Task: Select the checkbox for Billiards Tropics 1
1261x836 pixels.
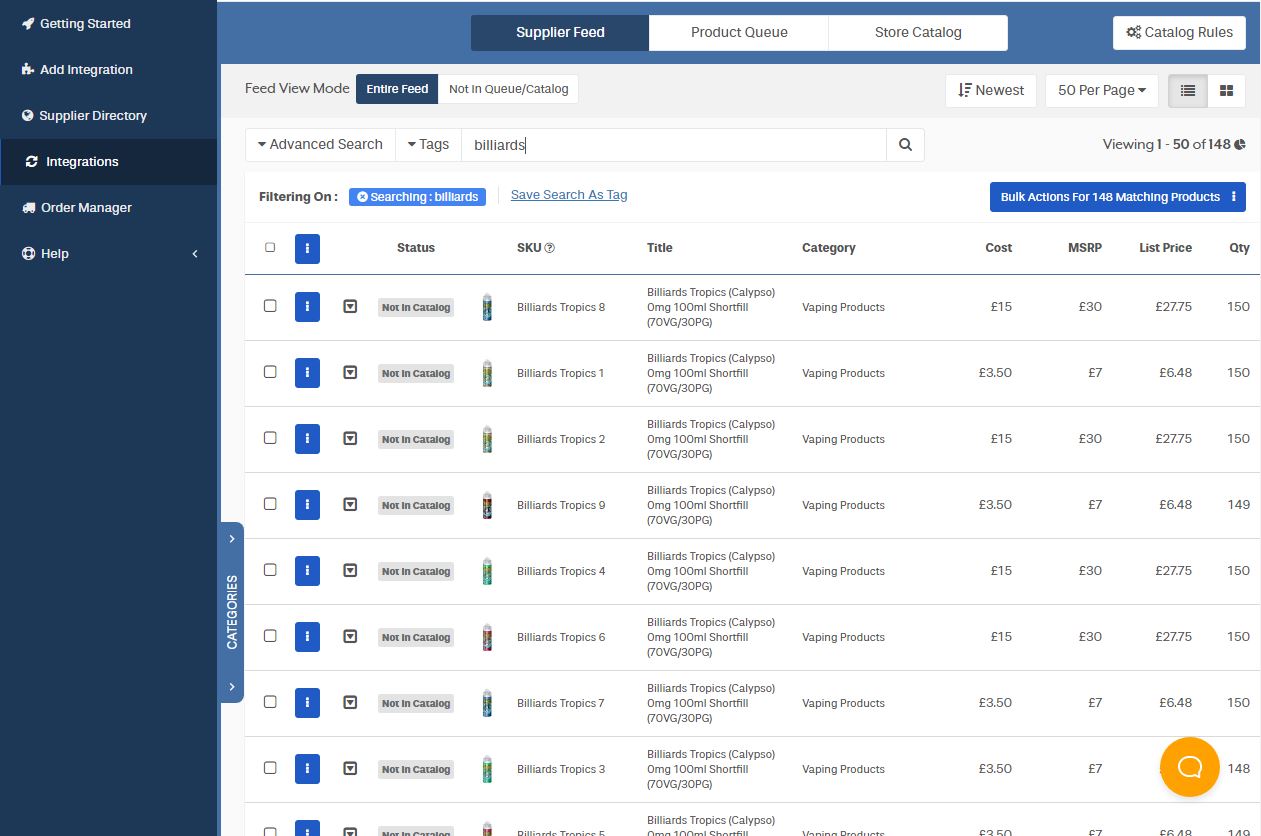Action: (x=270, y=372)
